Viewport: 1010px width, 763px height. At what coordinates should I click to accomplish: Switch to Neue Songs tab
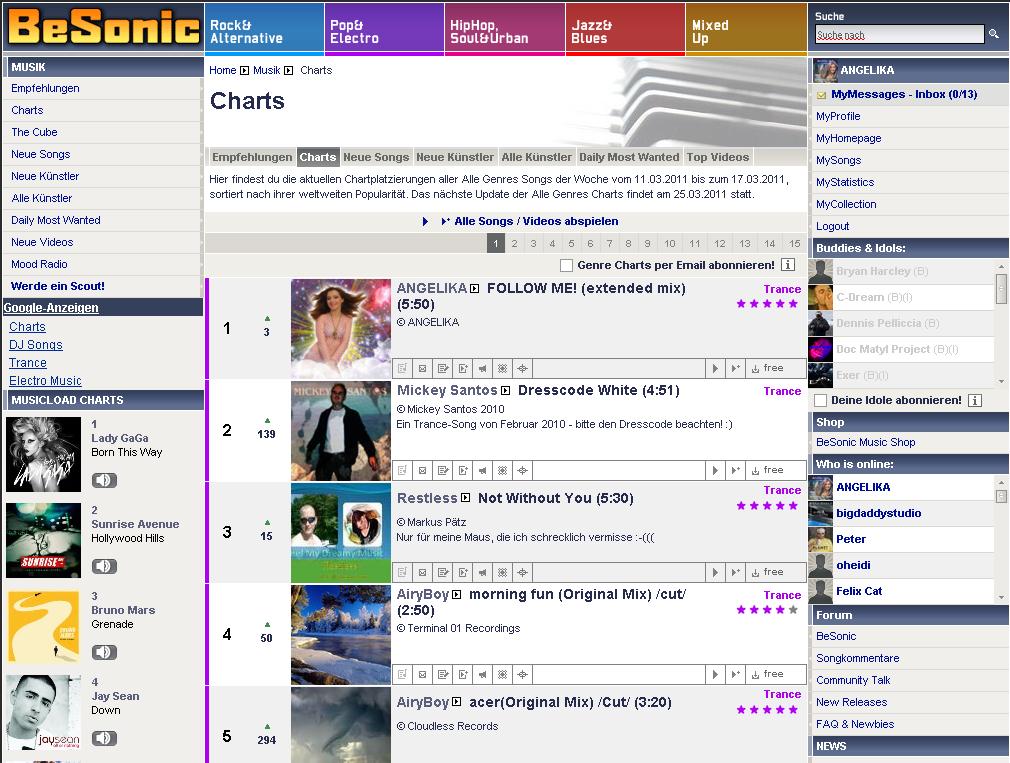tap(376, 157)
